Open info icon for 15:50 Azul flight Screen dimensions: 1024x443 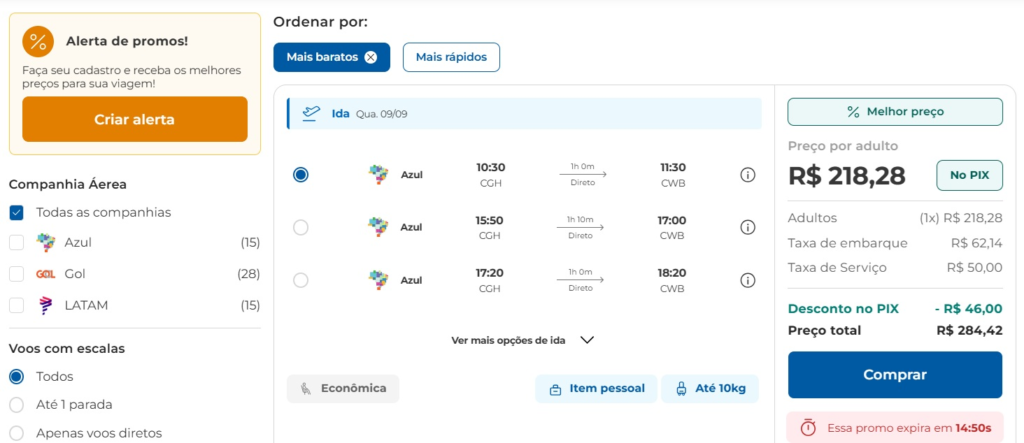[x=748, y=227]
